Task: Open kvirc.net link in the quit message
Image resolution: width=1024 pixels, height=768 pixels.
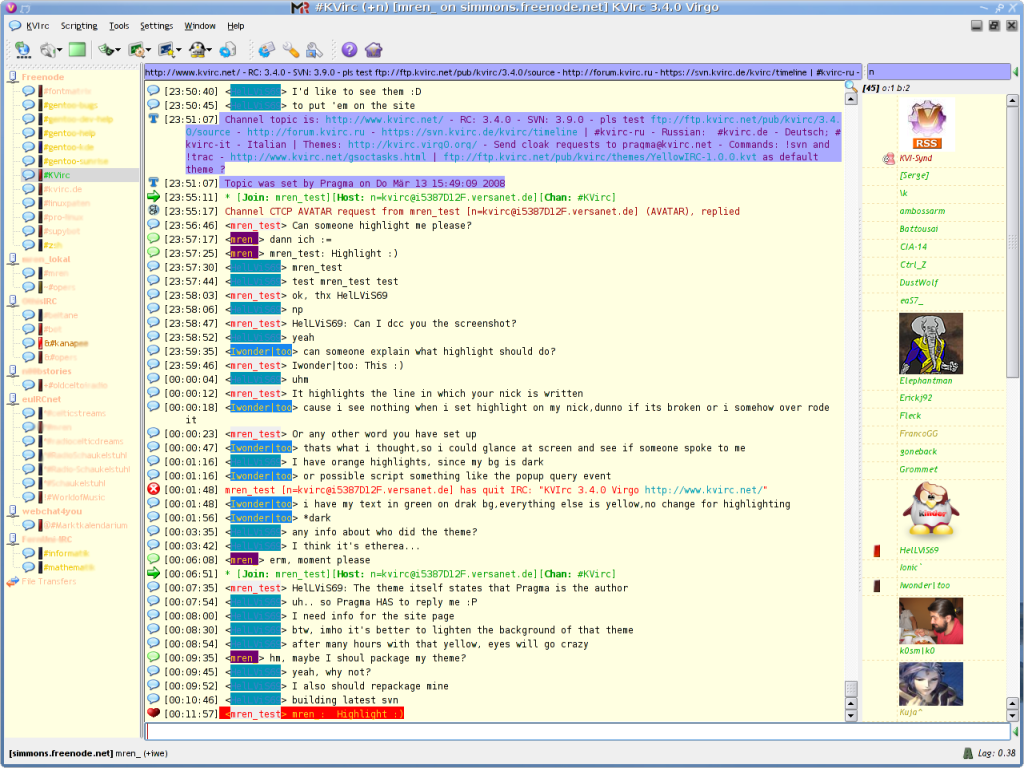Action: point(703,490)
